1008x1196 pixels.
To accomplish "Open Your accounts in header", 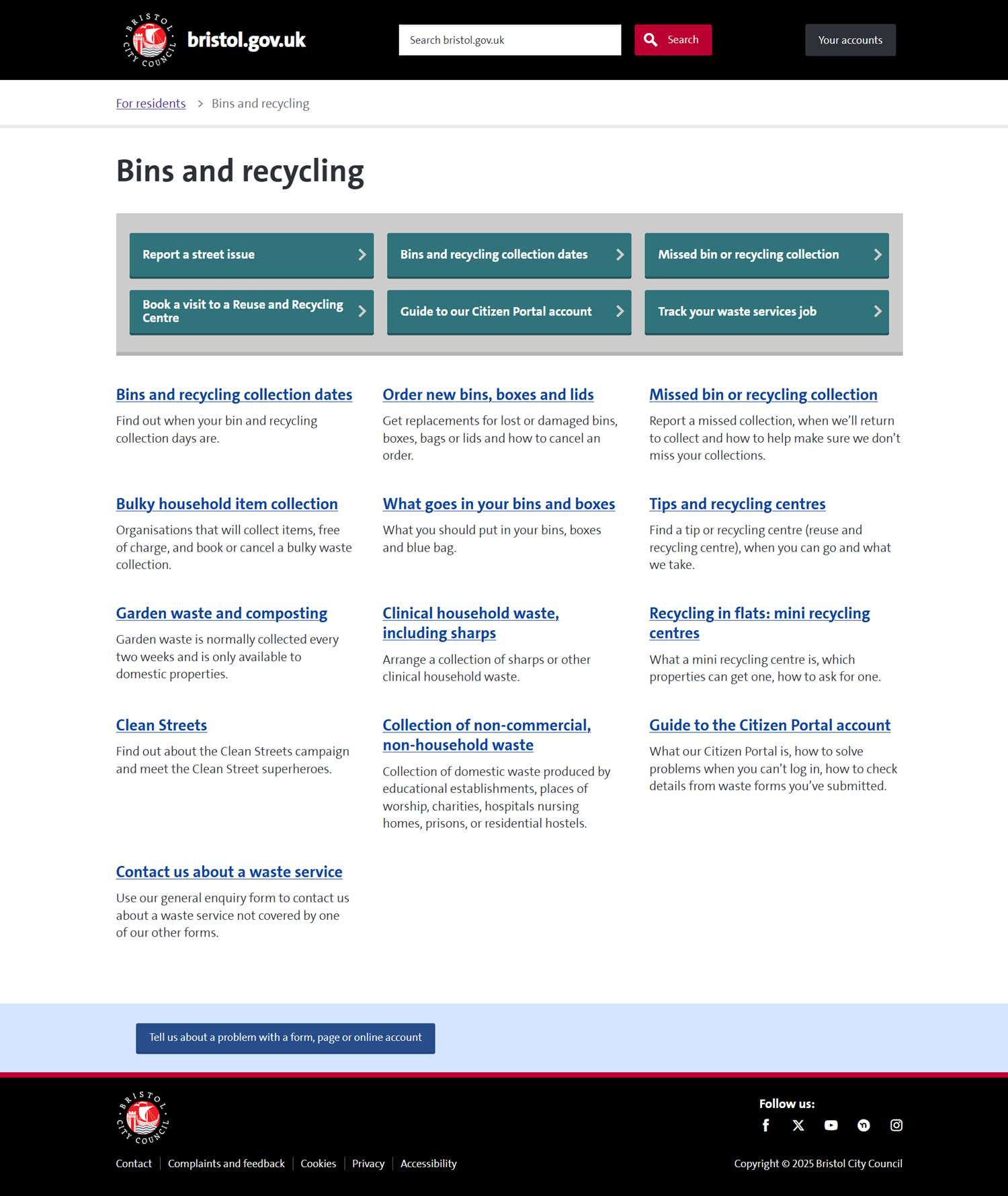I will (x=849, y=40).
